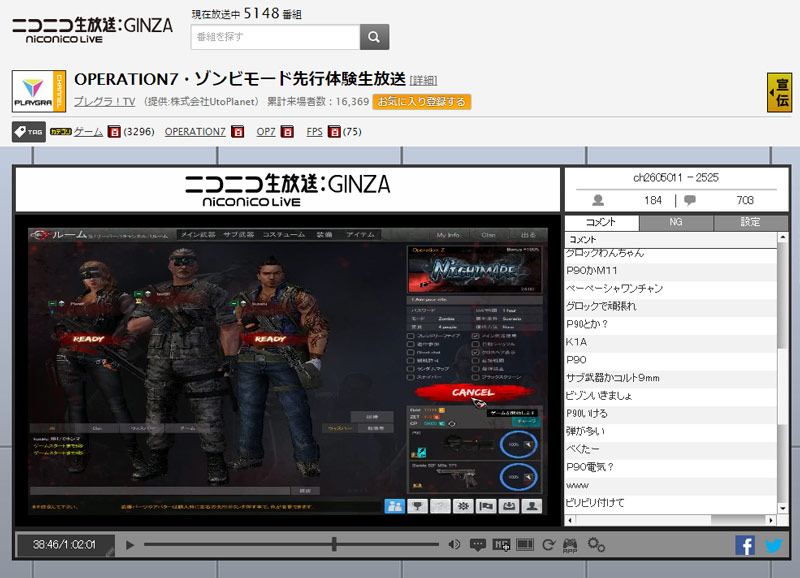The width and height of the screenshot is (800, 578).
Task: Click the lock icon beside OP7 tag
Action: pos(287,132)
